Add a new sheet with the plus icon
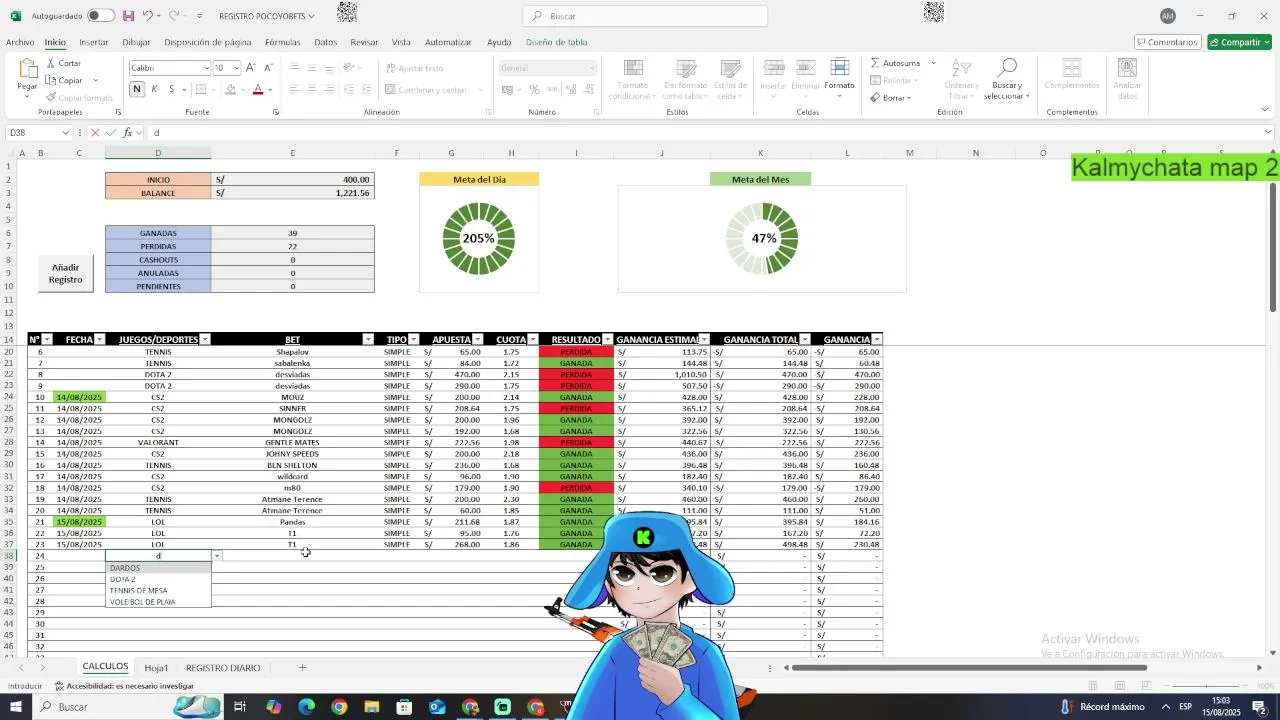Screen dimensions: 1280x720 302,668
